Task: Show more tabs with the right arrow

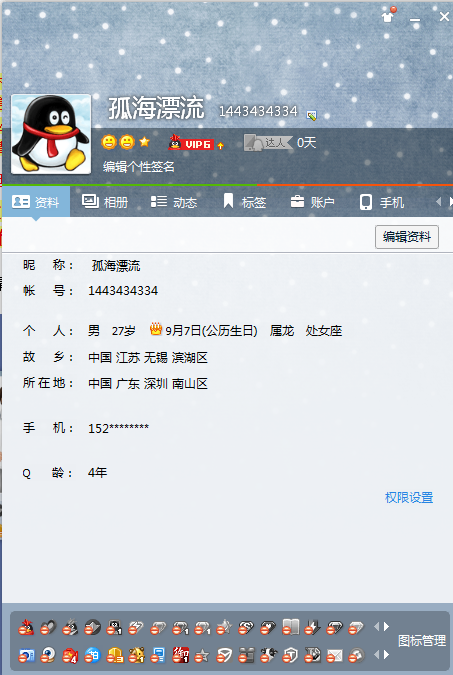Action: (x=450, y=201)
